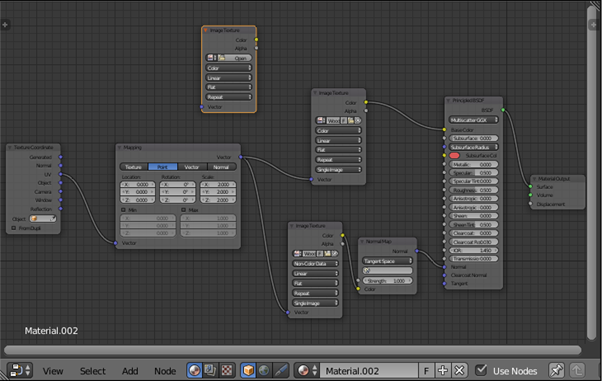Select Line Style shader type icon

(x=281, y=371)
